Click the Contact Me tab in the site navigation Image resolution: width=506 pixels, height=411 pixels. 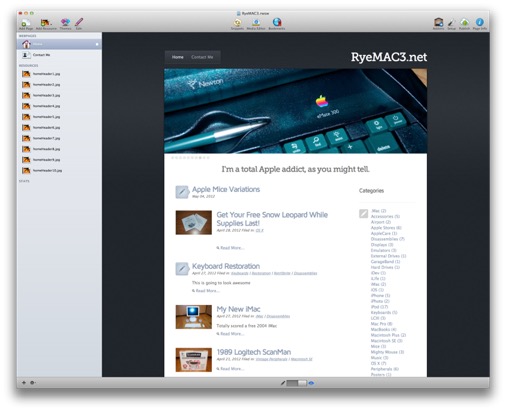(202, 57)
